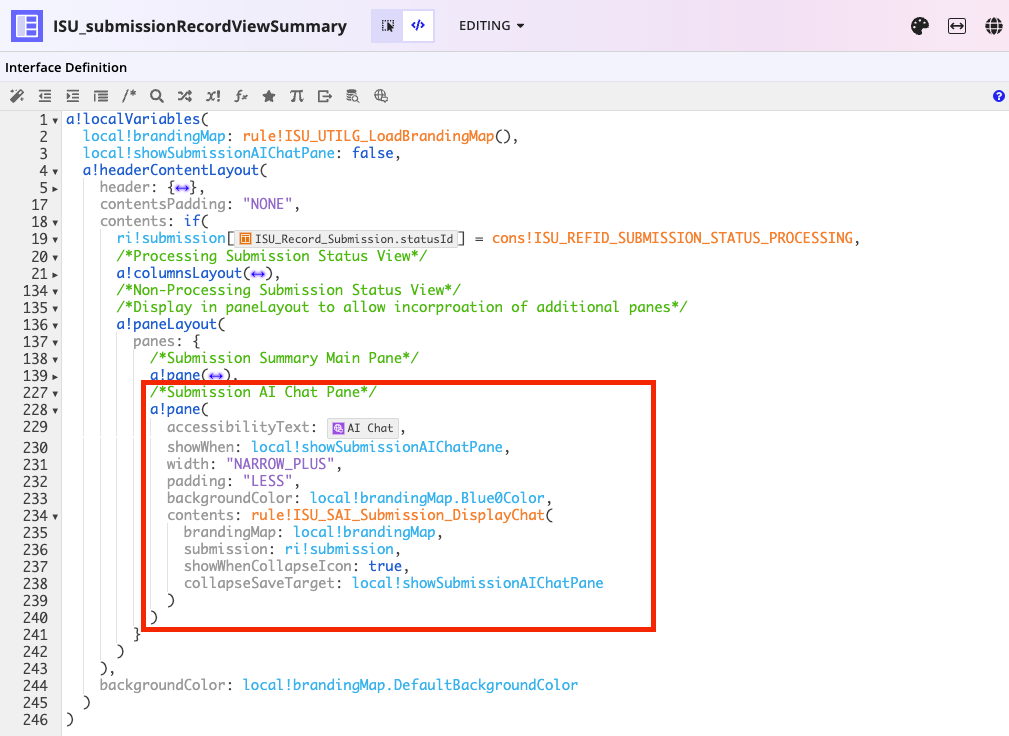This screenshot has width=1009, height=736.
Task: Click the Submission AI Chat Pane comment
Action: point(263,392)
